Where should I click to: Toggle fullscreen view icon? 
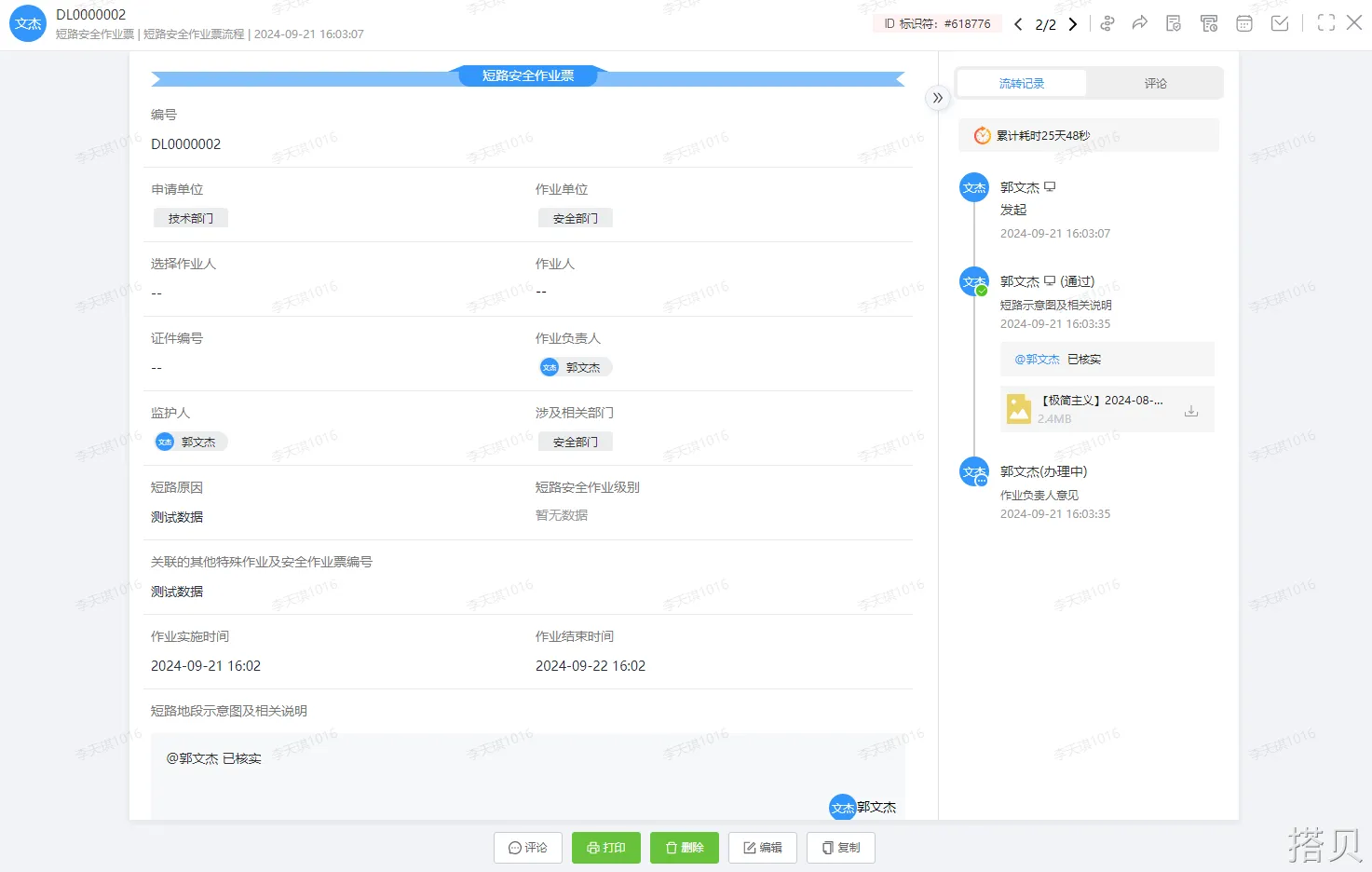tap(1325, 23)
